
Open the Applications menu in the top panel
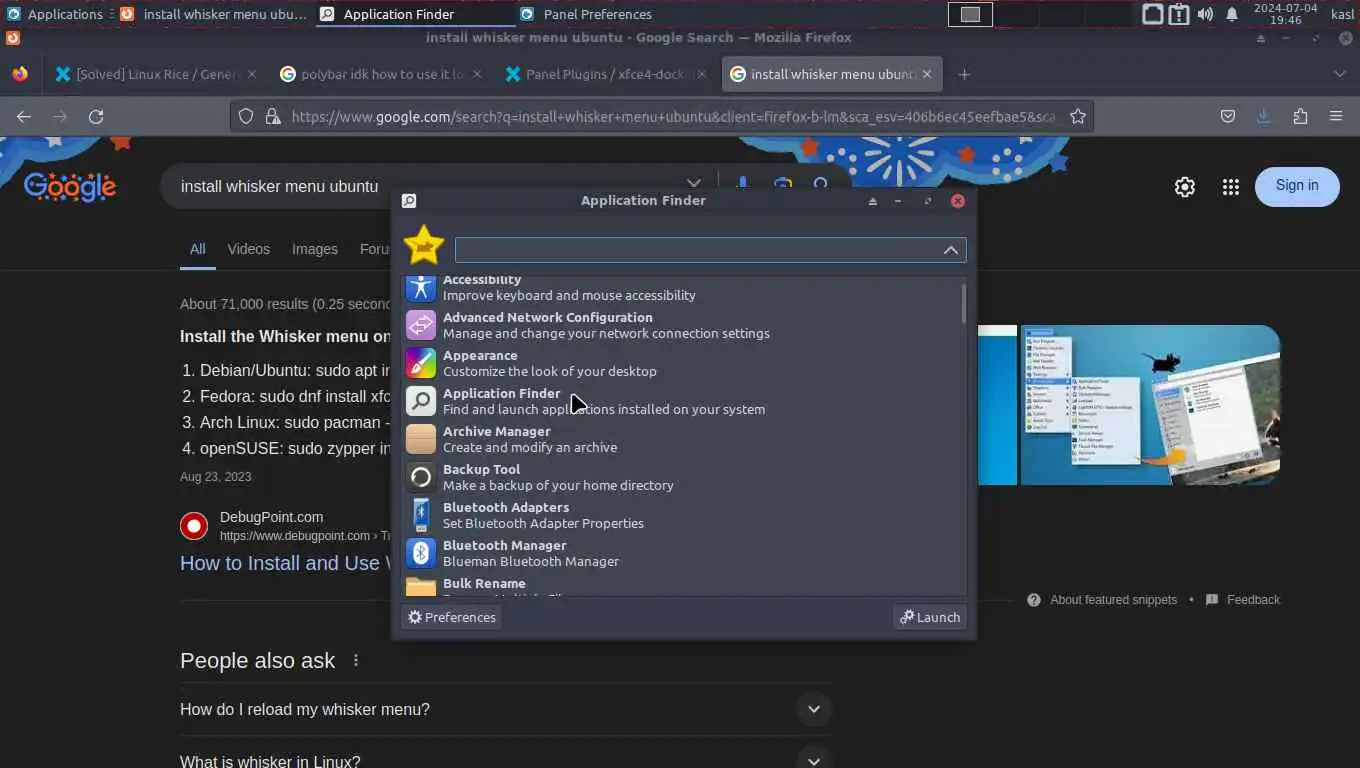[x=56, y=14]
